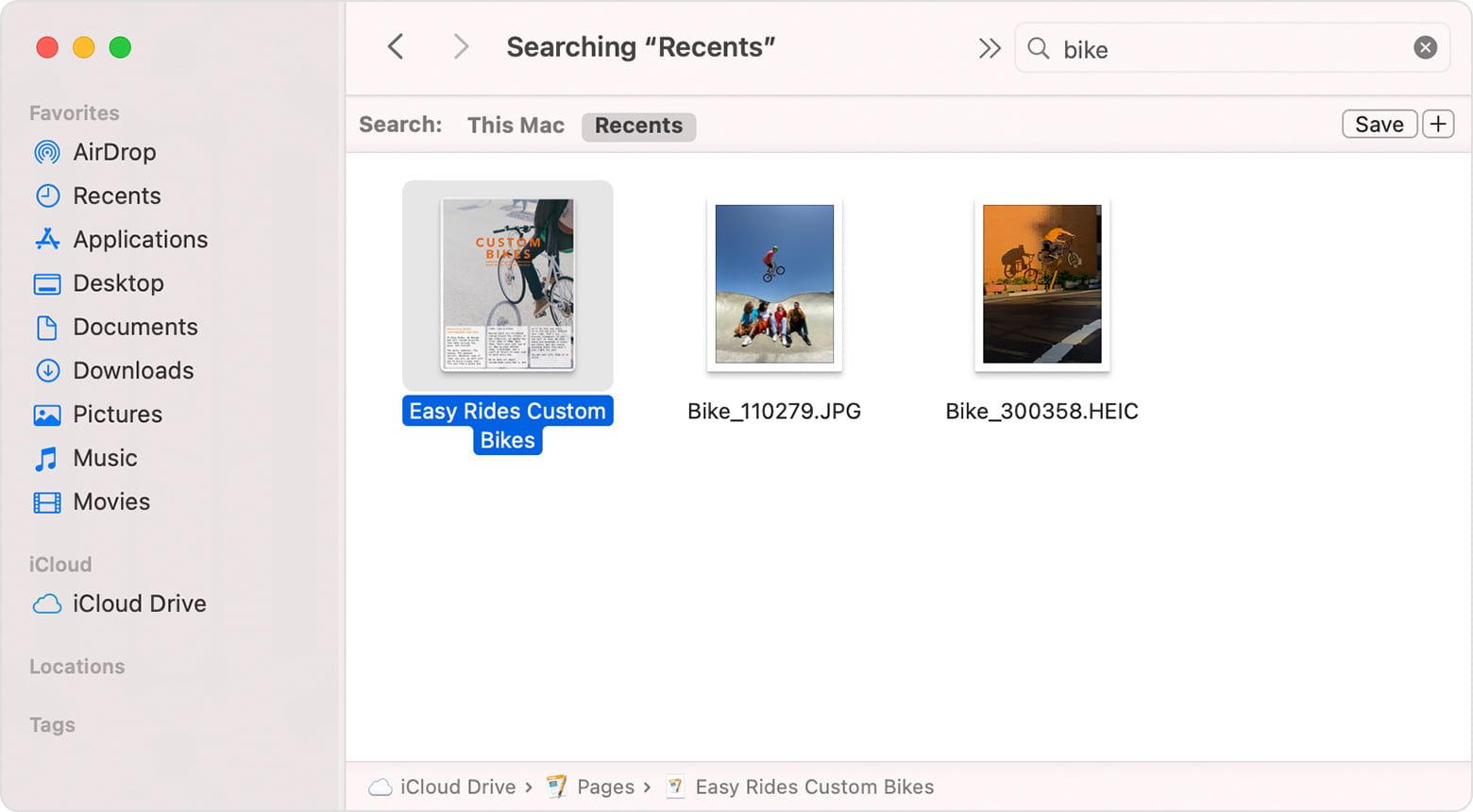Select the Recents clock icon in sidebar
Screen dimensions: 1473x812
[x=47, y=195]
